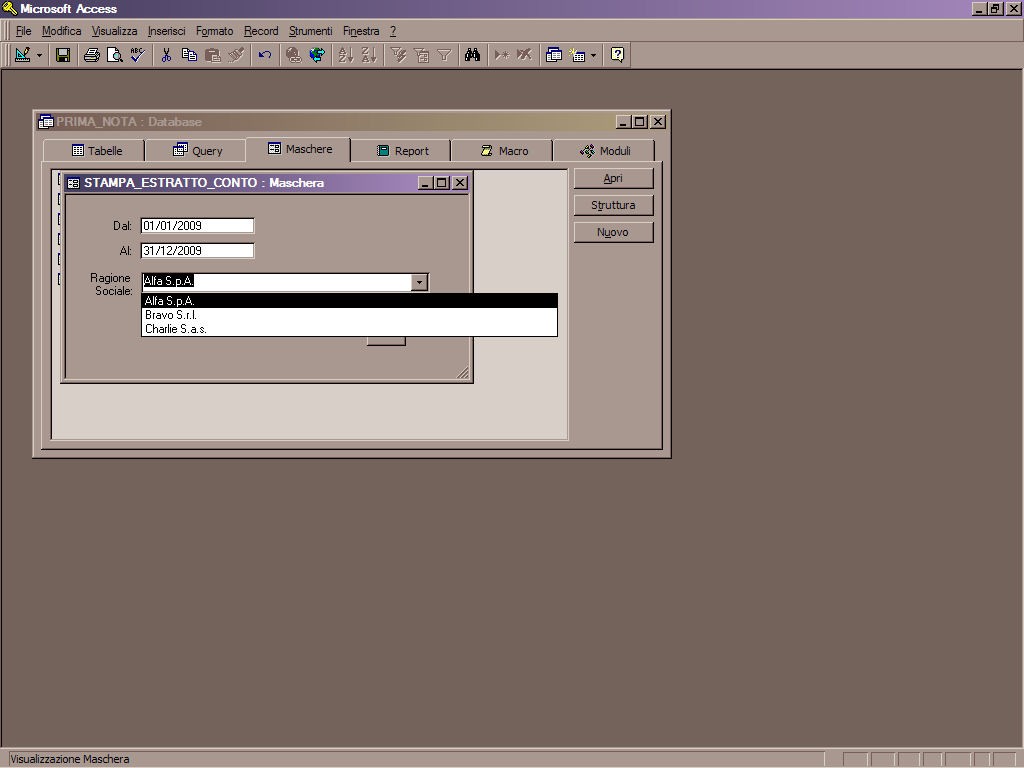Switch to the Report tab
The height and width of the screenshot is (768, 1024).
[401, 151]
